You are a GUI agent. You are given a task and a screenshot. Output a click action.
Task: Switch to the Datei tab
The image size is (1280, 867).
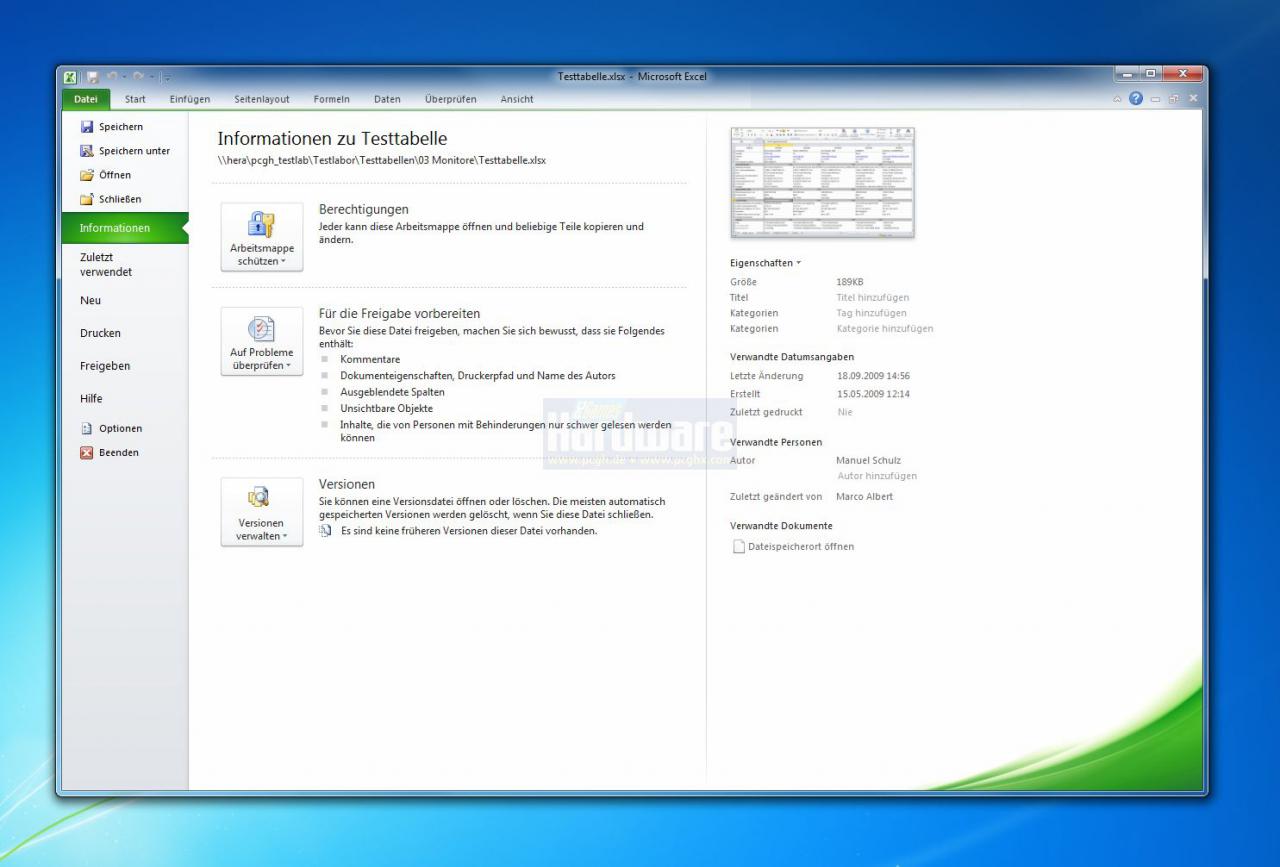[x=86, y=99]
